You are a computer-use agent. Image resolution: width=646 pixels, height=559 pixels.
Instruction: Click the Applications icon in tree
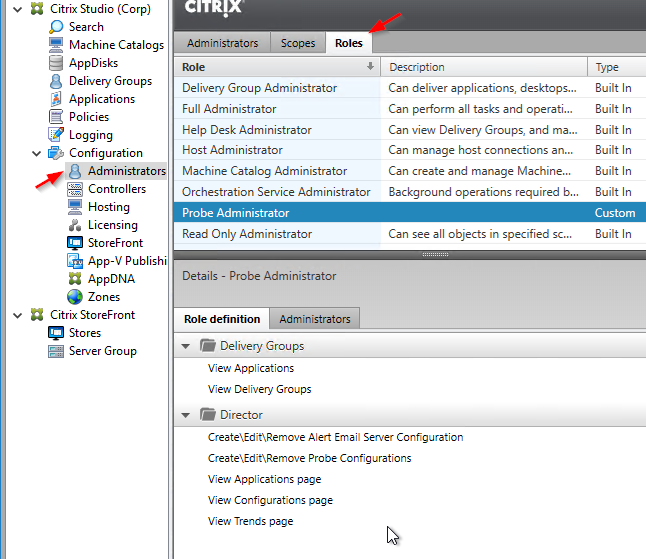point(56,99)
